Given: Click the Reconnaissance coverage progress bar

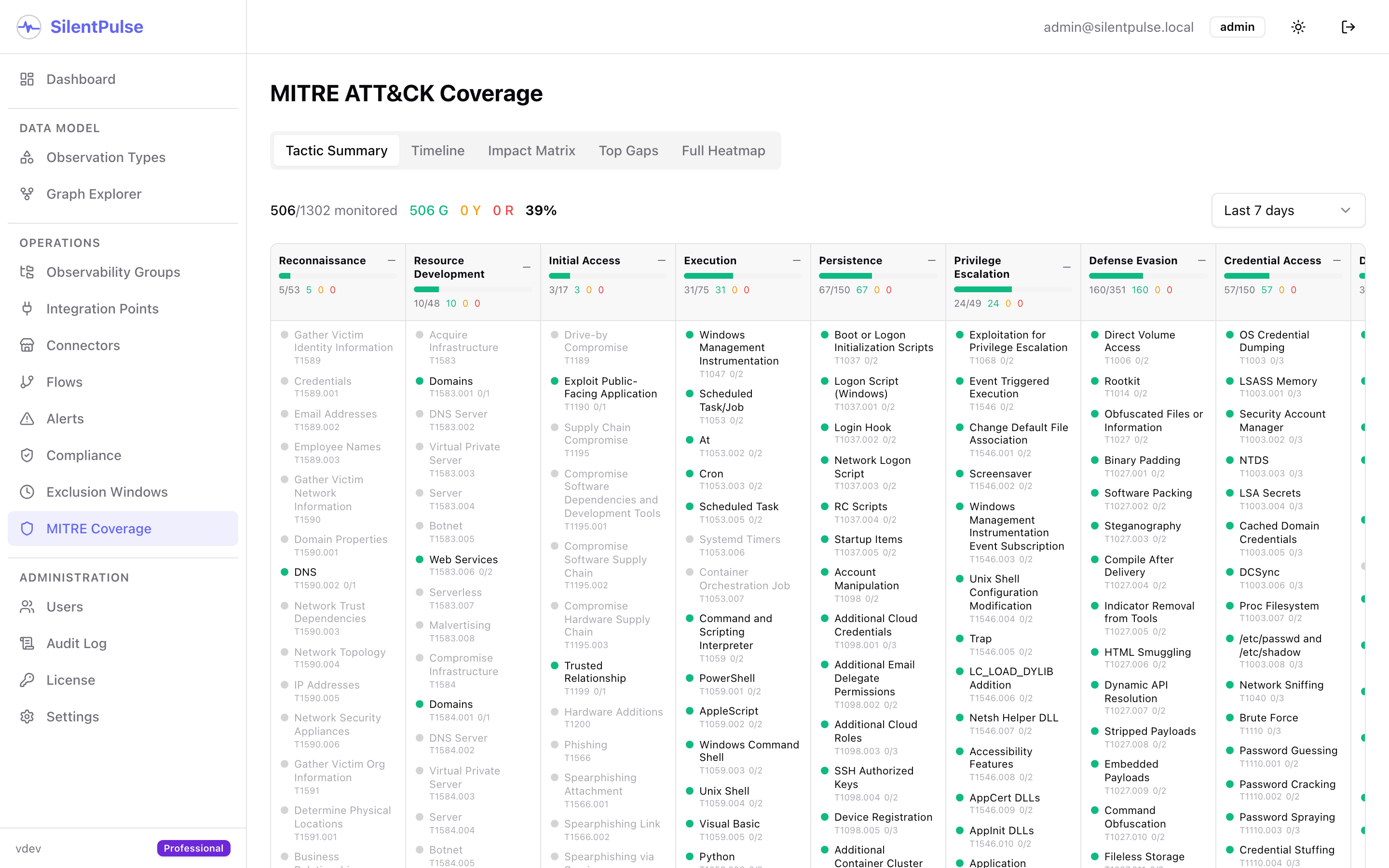Looking at the screenshot, I should [x=338, y=276].
